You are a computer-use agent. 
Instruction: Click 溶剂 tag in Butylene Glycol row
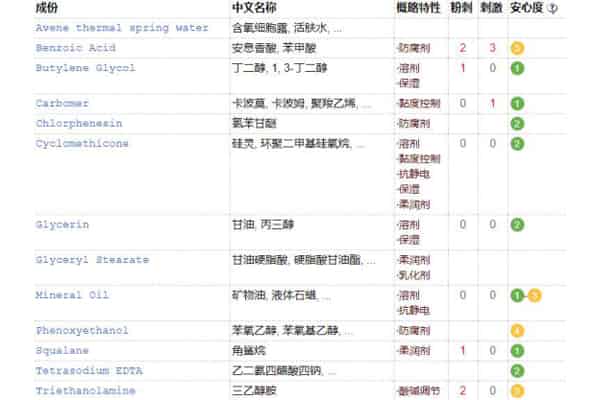pos(409,69)
